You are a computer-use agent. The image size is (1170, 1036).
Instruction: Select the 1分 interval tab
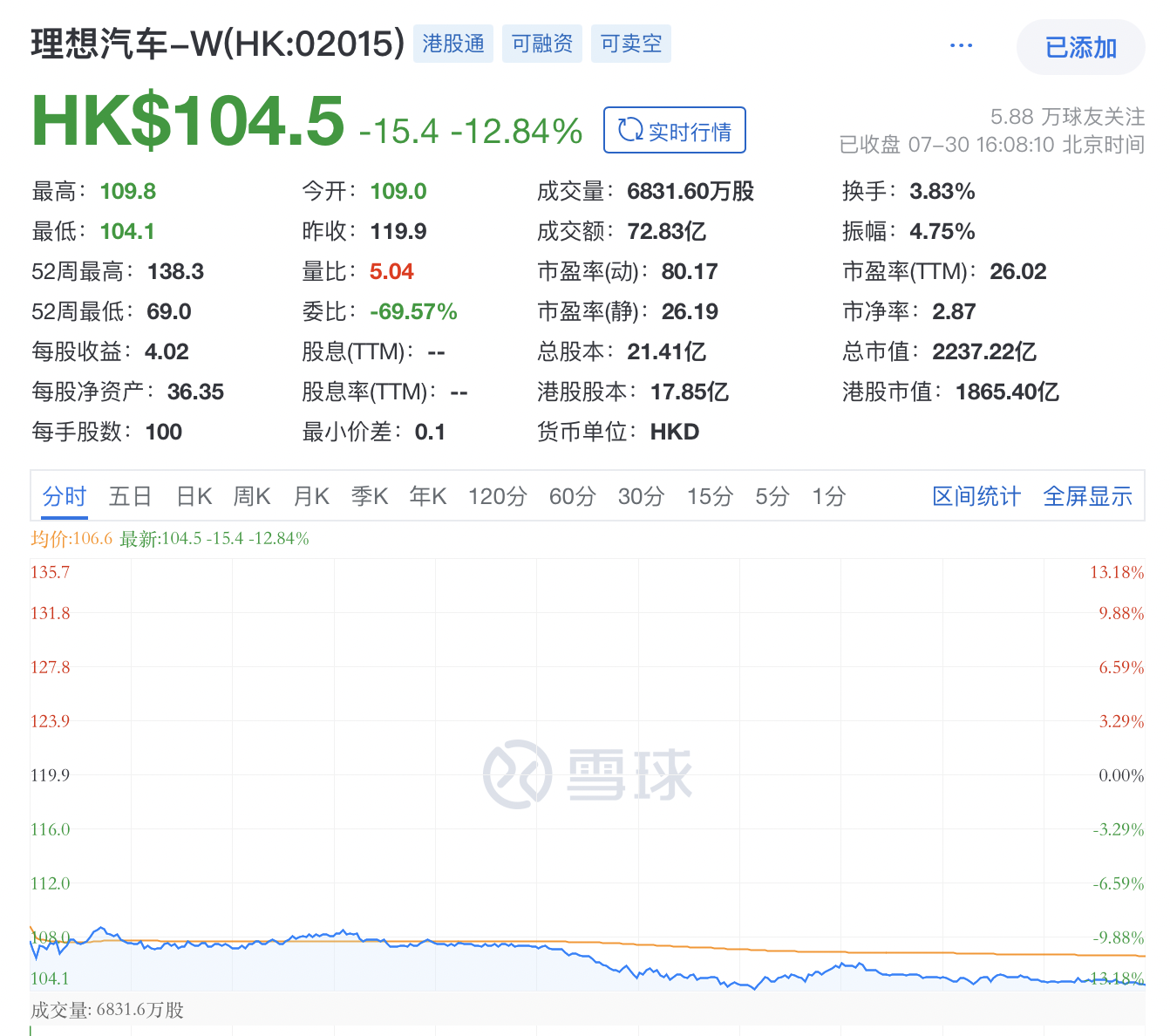[829, 497]
